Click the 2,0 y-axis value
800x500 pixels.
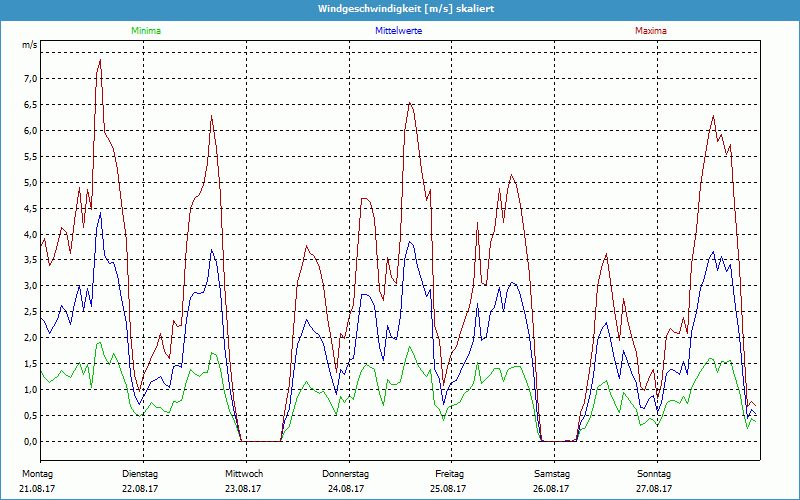[x=31, y=338]
